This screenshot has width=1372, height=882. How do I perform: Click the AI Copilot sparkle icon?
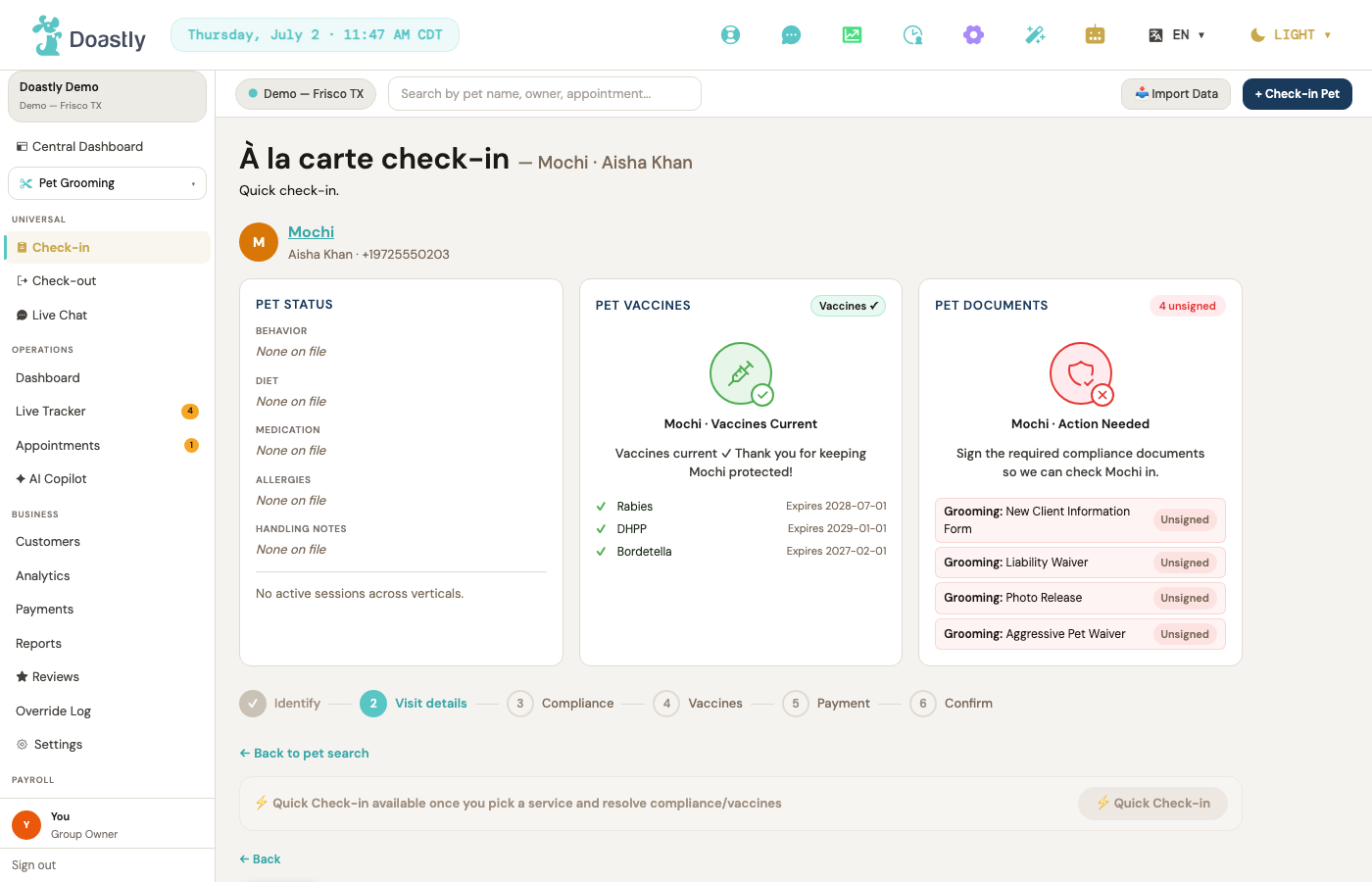click(21, 479)
